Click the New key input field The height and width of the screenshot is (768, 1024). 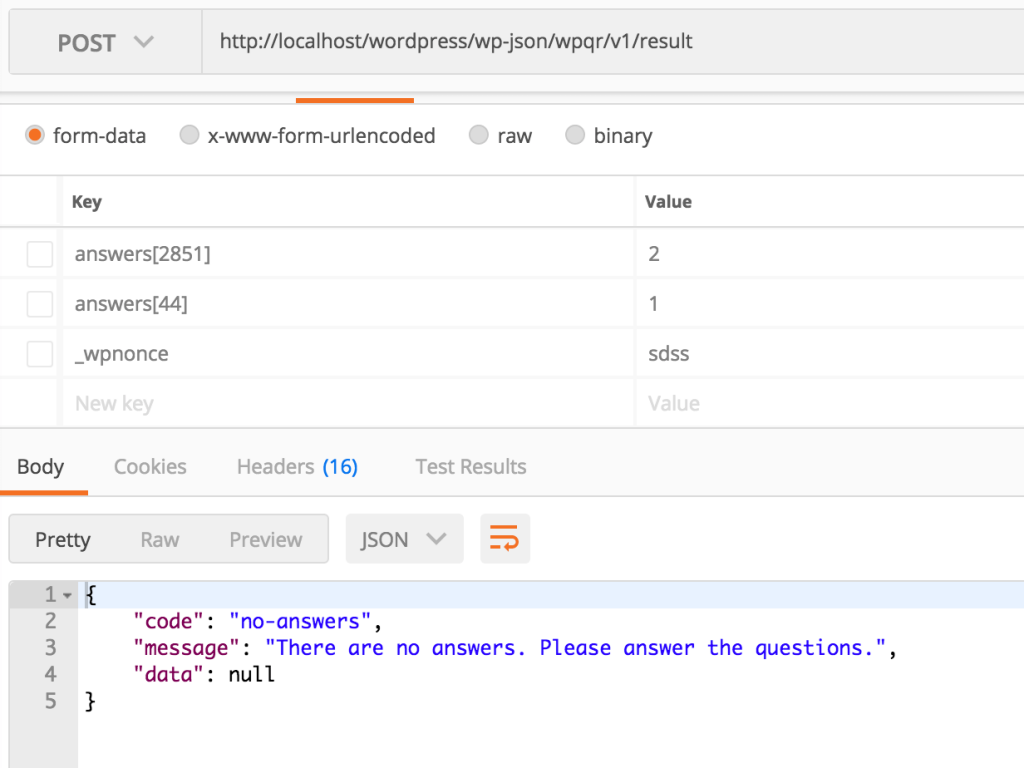pyautogui.click(x=340, y=404)
